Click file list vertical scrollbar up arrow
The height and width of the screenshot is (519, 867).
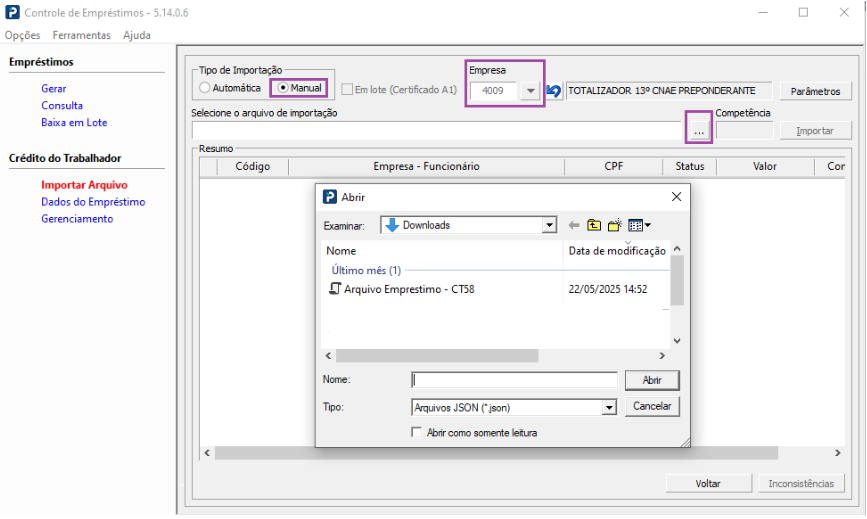point(677,249)
